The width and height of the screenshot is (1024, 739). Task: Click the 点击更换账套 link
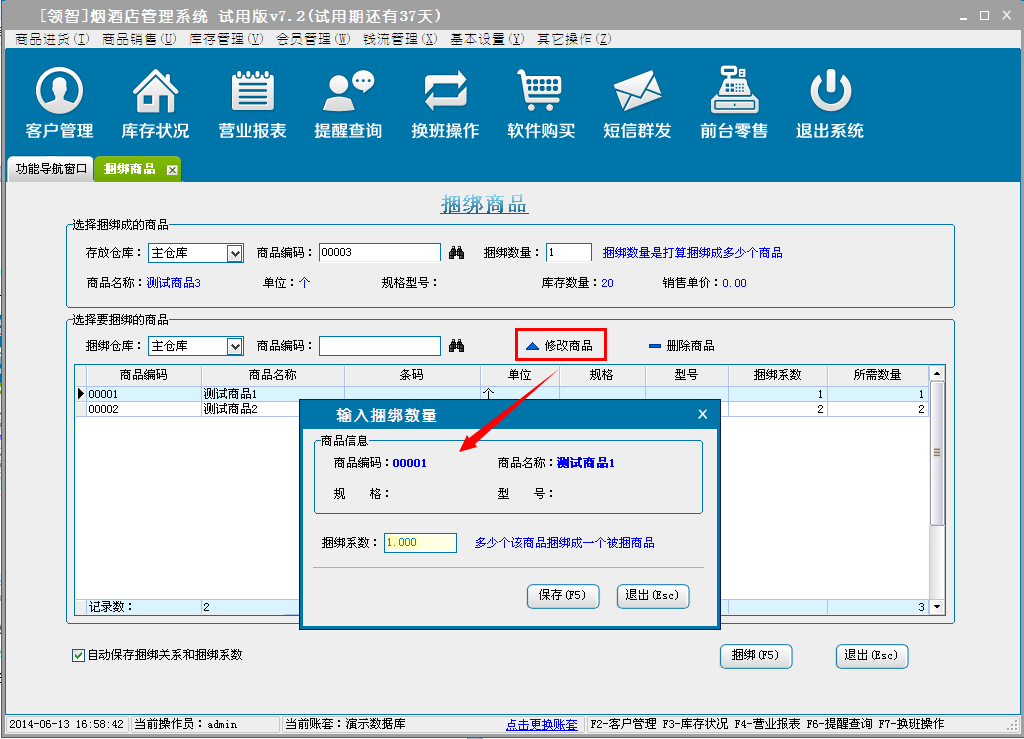(541, 724)
